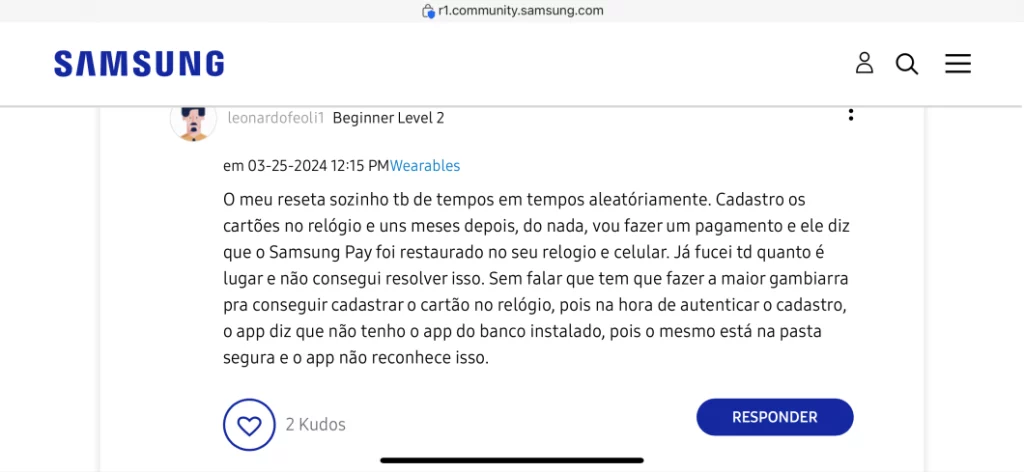1024x472 pixels.
Task: Click the post text mentioning Samsung Pay
Action: tap(534, 279)
